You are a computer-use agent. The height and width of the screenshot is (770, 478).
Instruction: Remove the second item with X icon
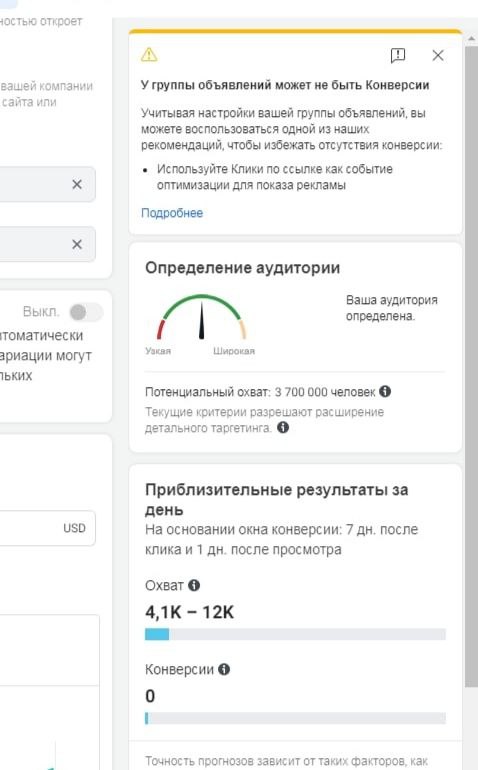(77, 244)
